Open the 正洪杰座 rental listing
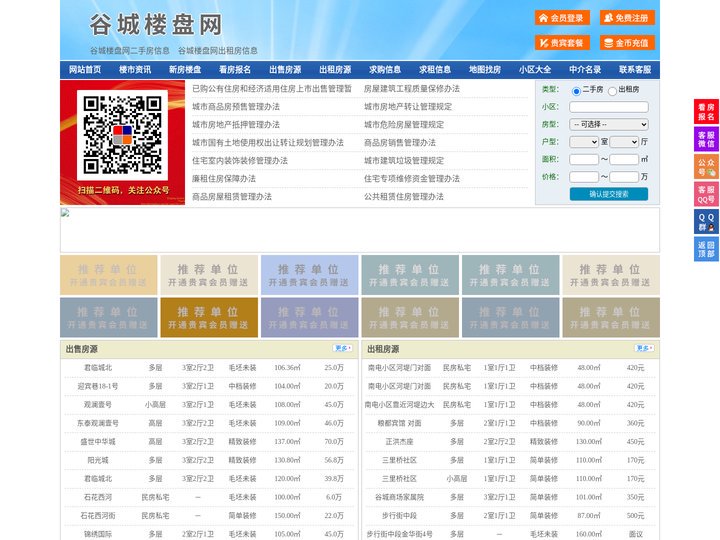Viewport: 720px width, 540px height. click(399, 441)
